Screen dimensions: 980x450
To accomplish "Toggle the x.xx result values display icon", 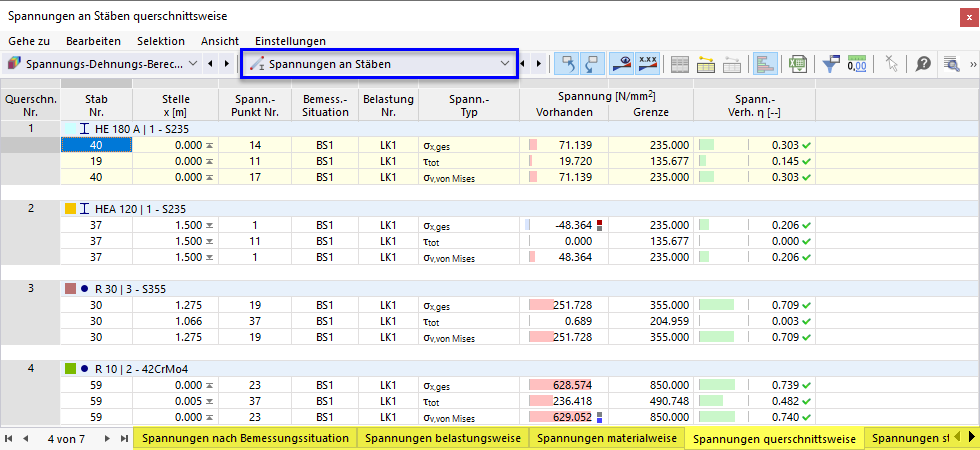I will pyautogui.click(x=647, y=64).
